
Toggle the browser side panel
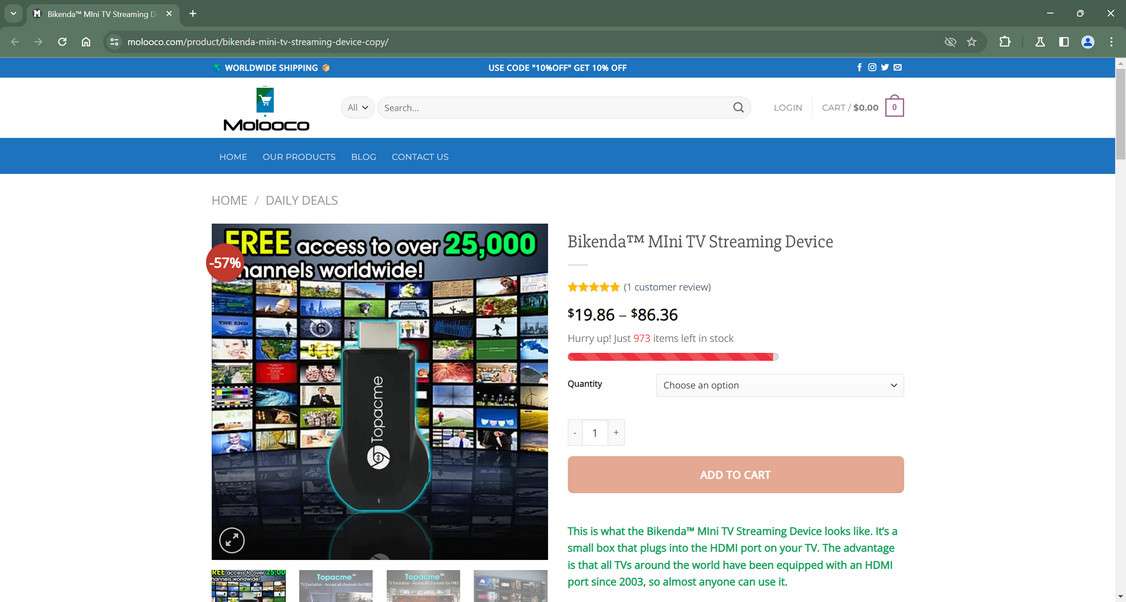[1064, 42]
